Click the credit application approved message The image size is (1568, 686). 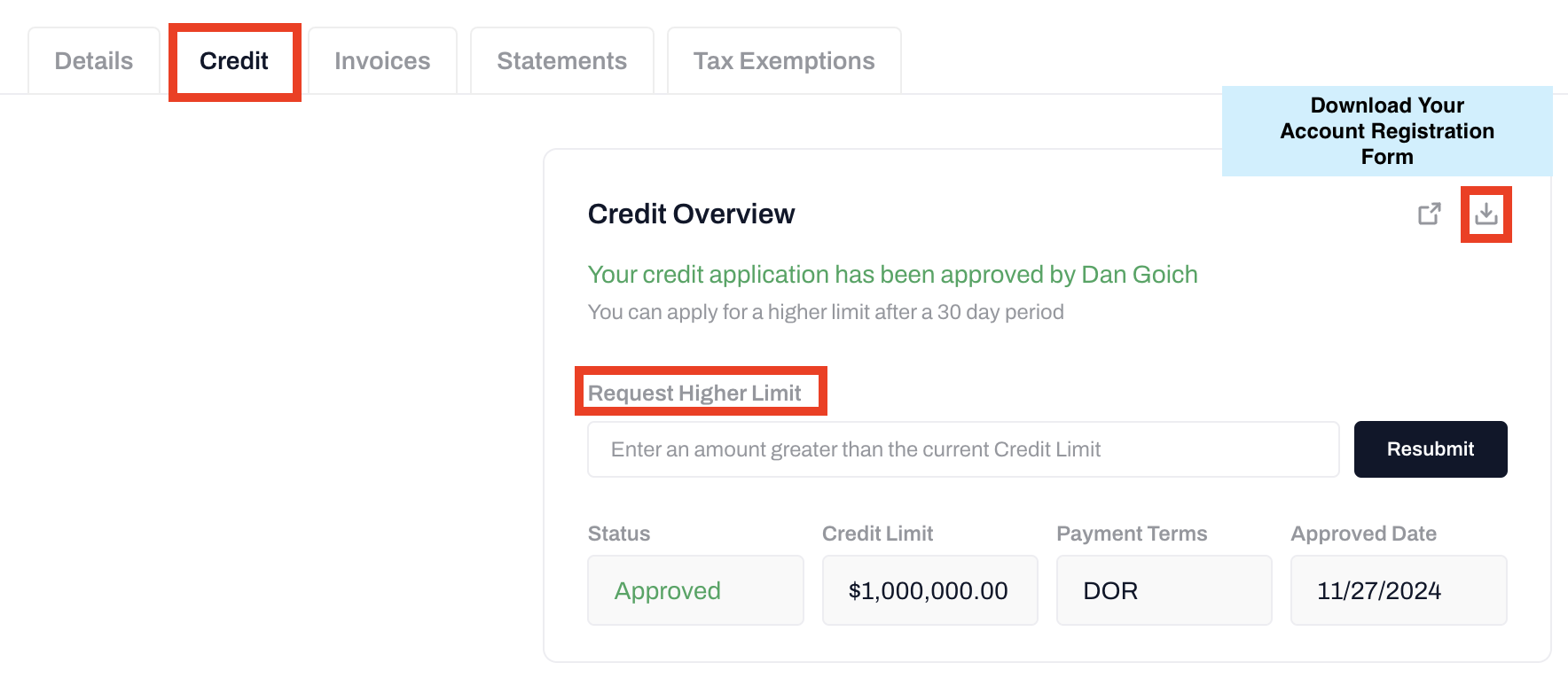point(892,275)
